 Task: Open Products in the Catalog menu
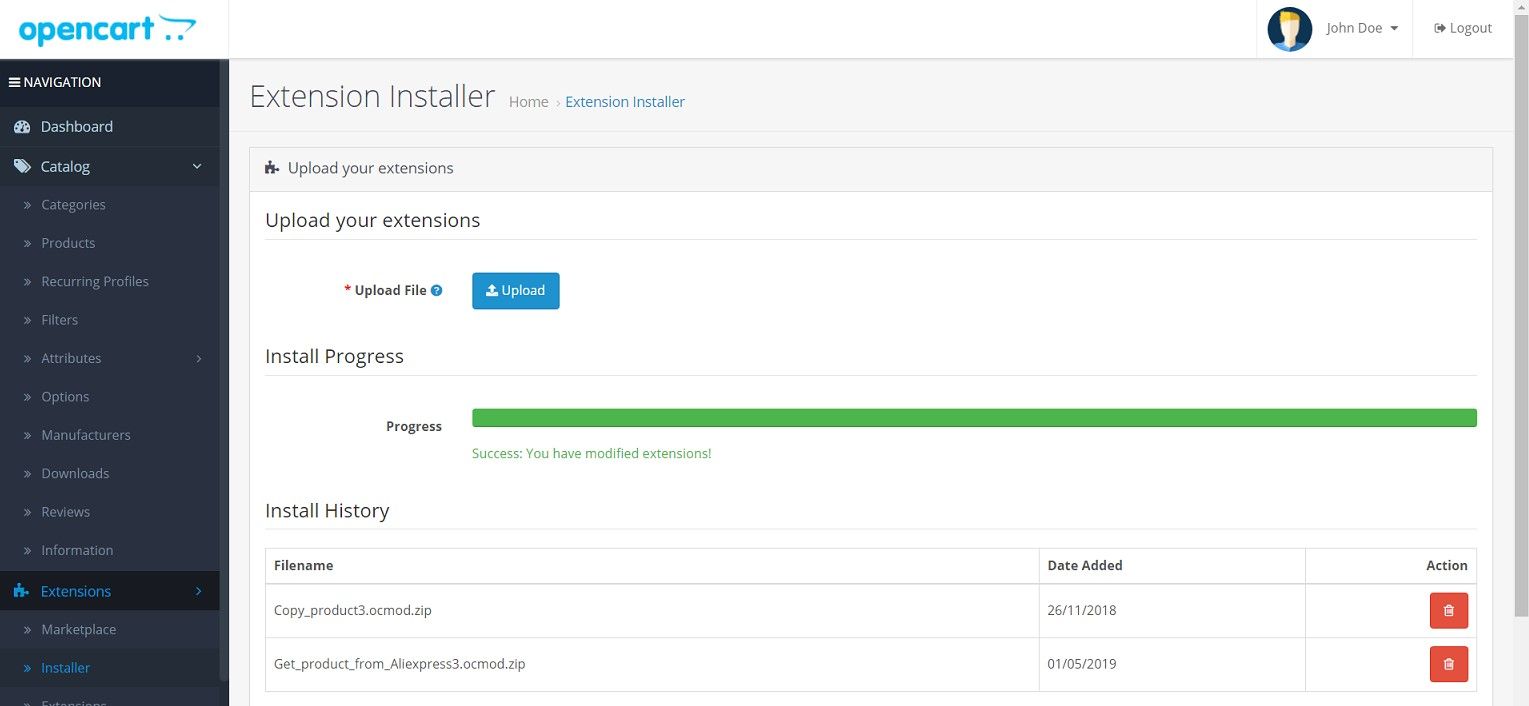pyautogui.click(x=110, y=243)
